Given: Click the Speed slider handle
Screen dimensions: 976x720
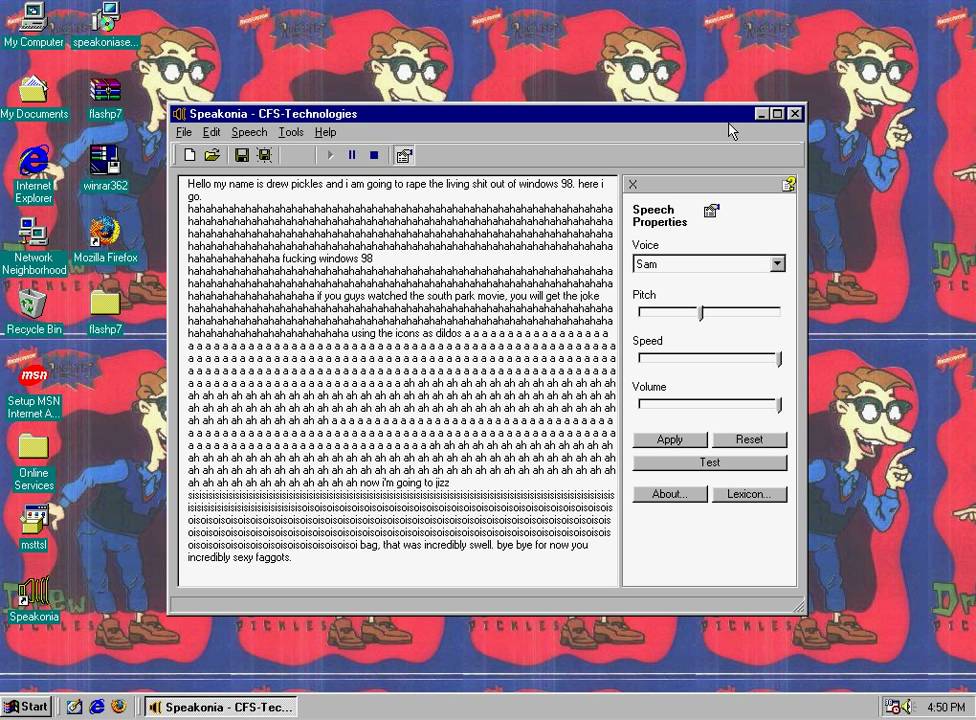Looking at the screenshot, I should (x=779, y=359).
